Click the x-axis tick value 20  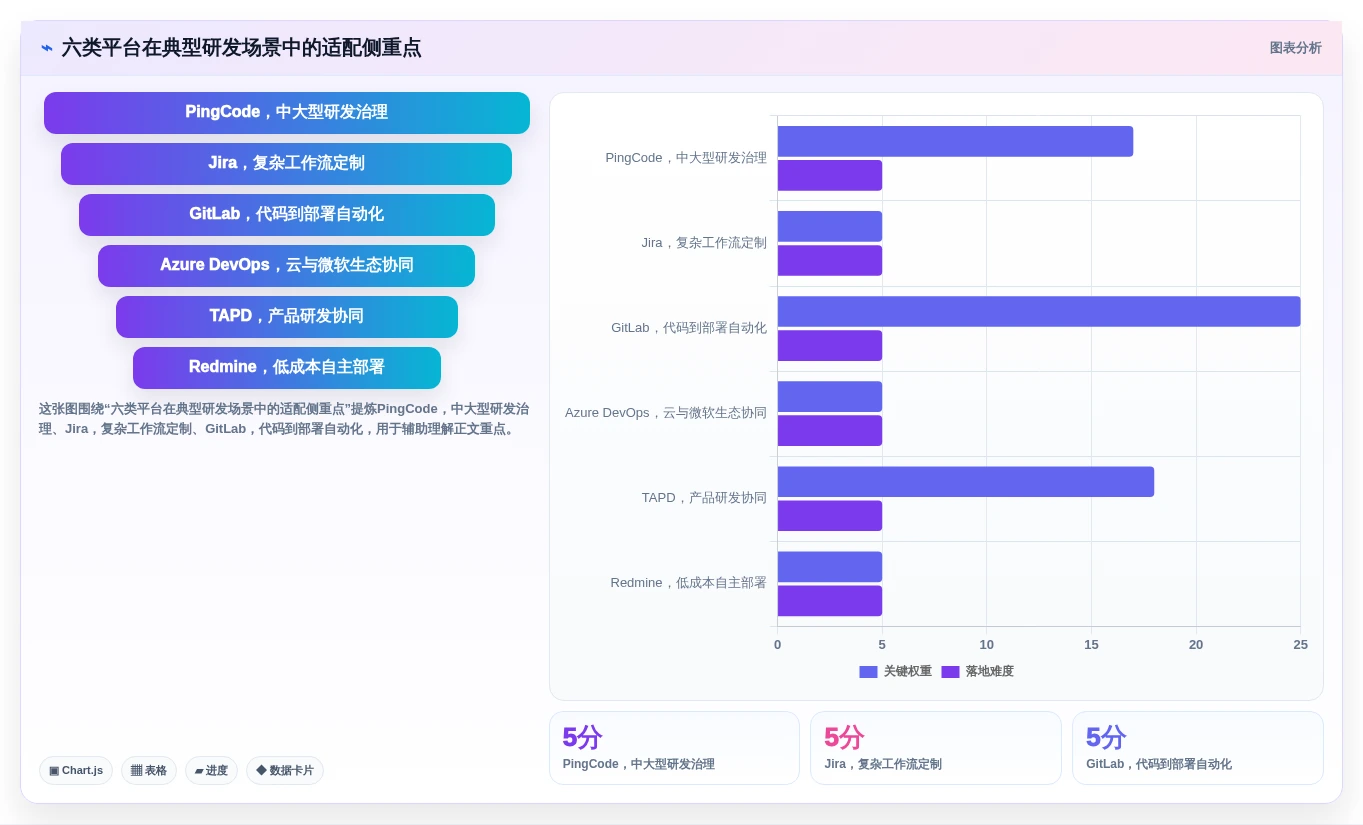pos(1196,645)
